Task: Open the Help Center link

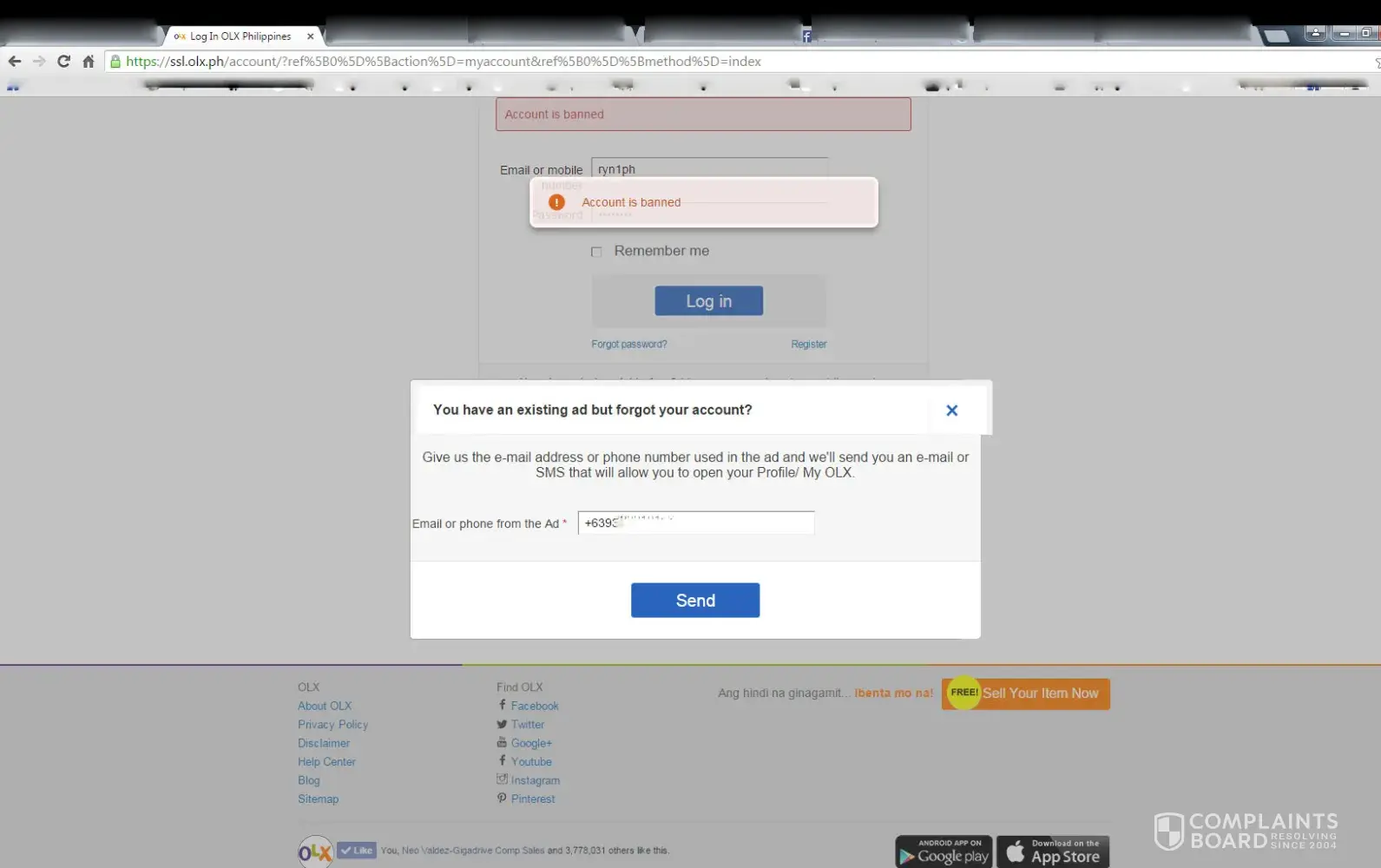Action: coord(326,761)
